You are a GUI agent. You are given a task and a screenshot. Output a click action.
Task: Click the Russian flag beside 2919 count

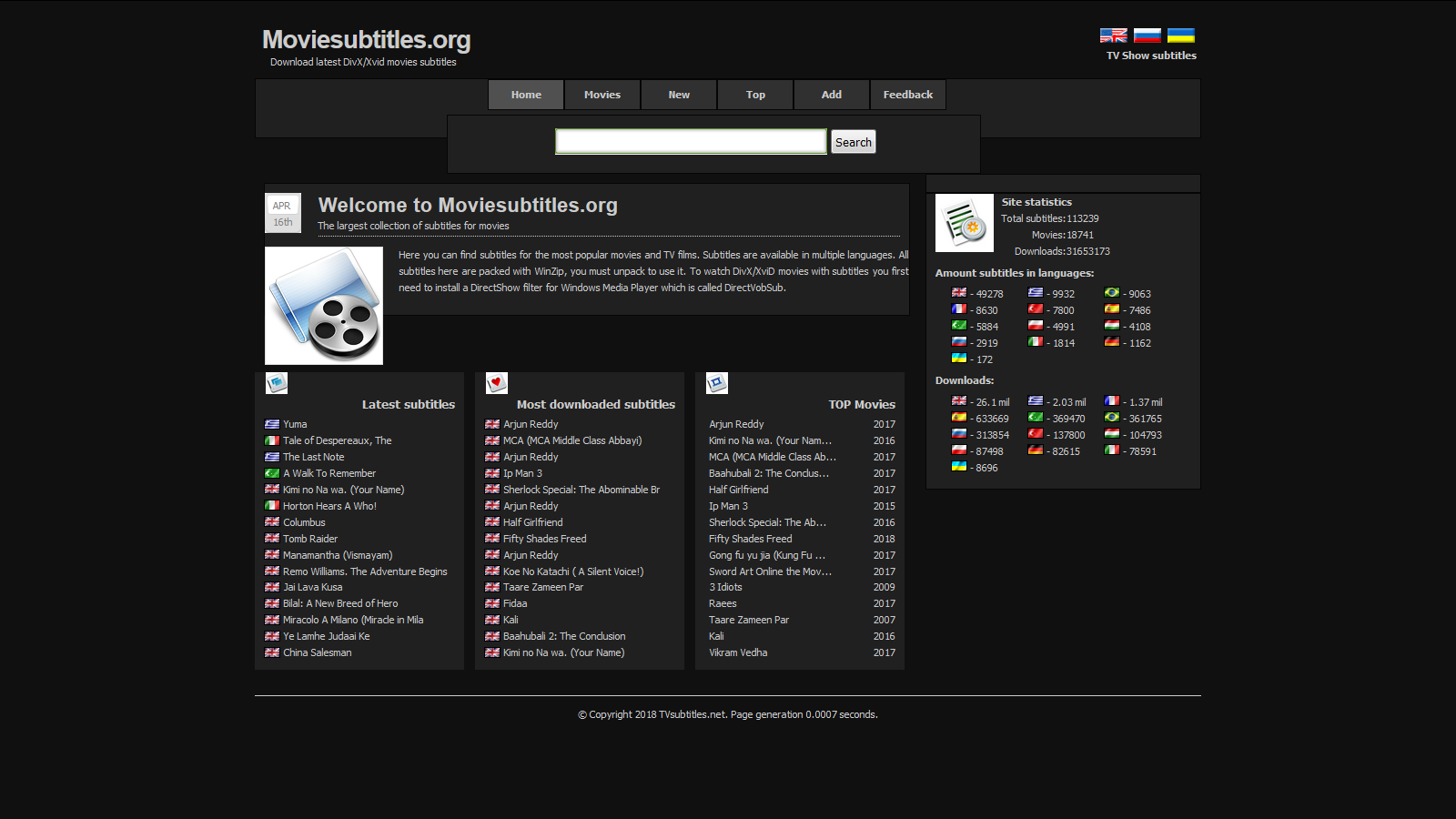tap(959, 341)
